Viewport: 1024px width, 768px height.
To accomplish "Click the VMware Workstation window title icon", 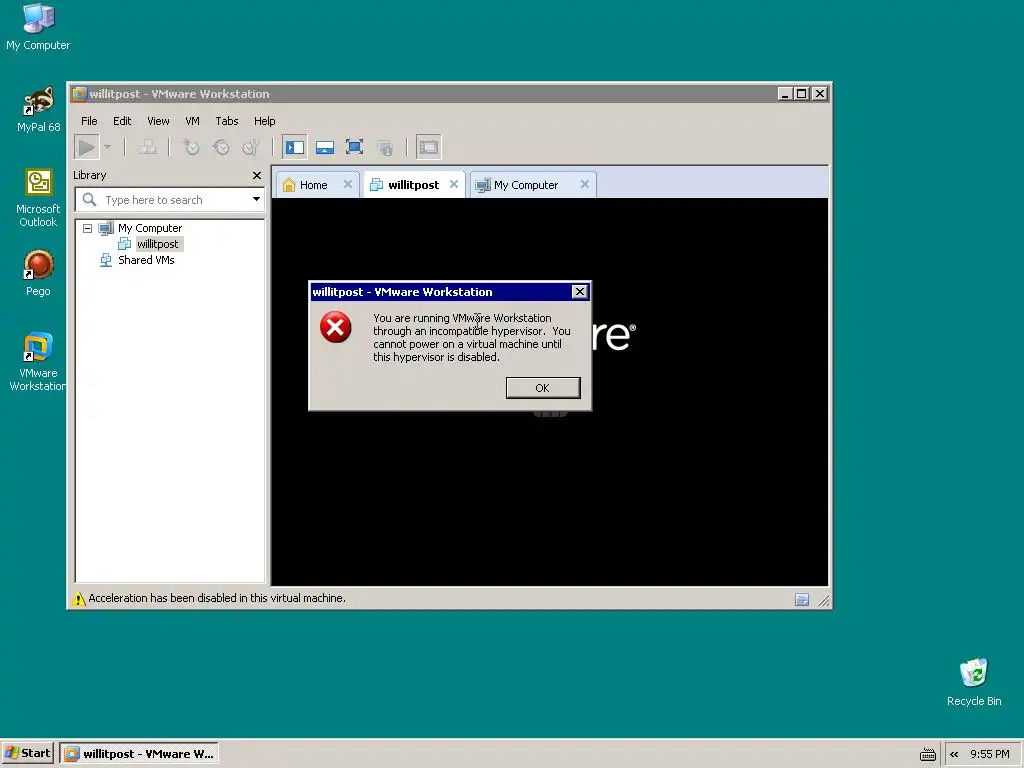I will pos(80,94).
